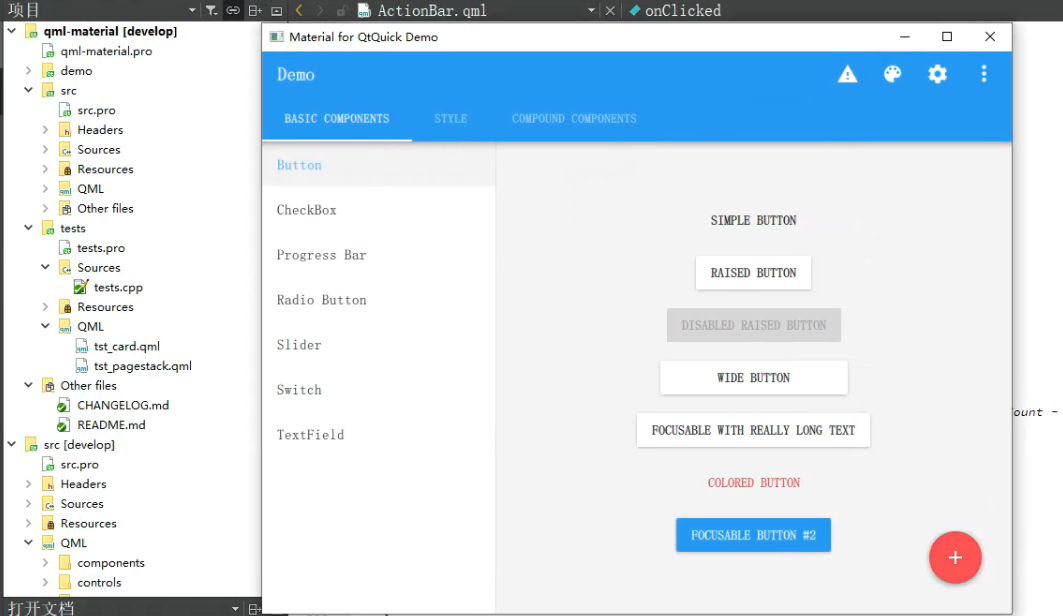
Task: Expand Headers under the src project
Action: coord(44,129)
